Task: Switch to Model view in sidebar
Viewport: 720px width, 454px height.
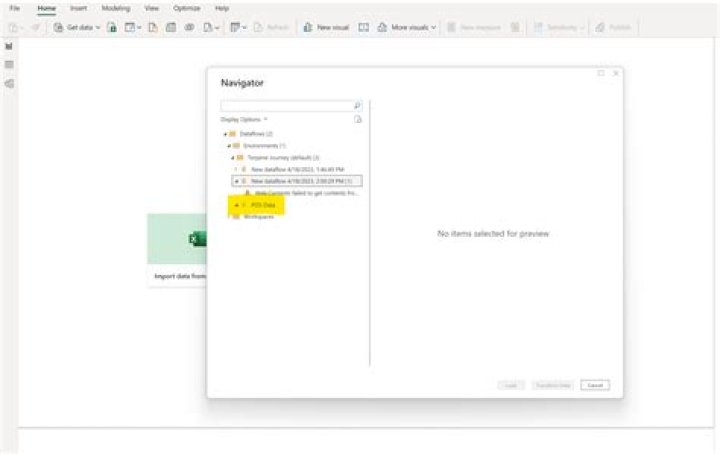Action: click(9, 84)
